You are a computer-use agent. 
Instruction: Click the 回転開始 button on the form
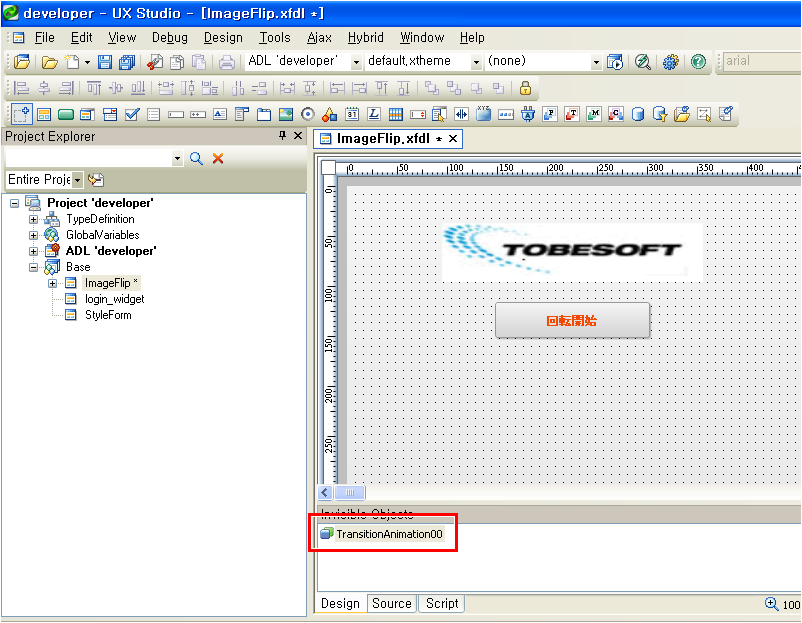tap(572, 320)
